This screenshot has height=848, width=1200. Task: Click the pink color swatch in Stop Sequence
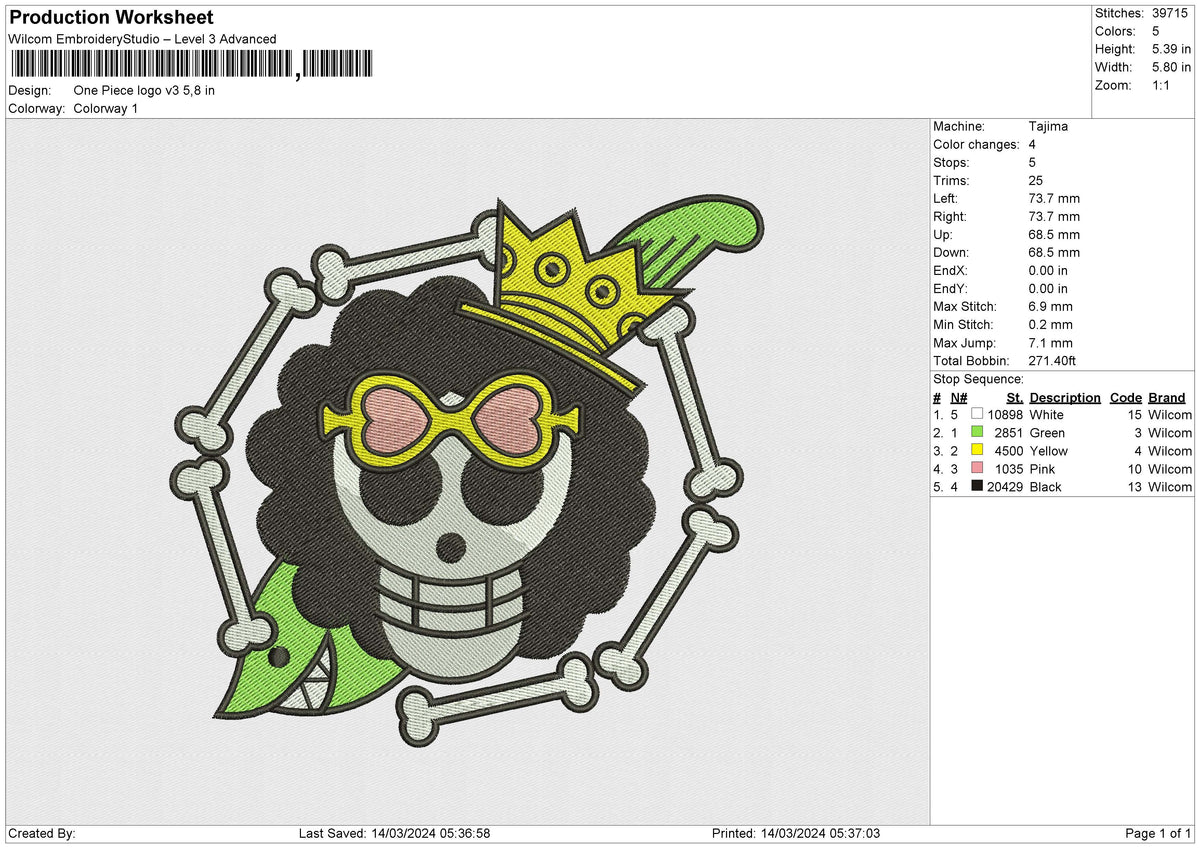tap(977, 468)
